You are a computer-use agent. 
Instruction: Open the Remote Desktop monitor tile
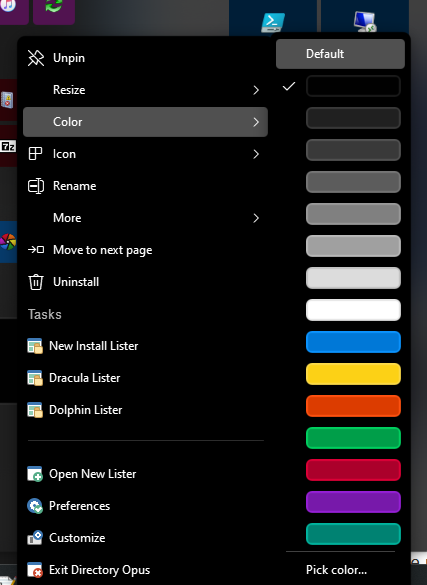tap(365, 18)
